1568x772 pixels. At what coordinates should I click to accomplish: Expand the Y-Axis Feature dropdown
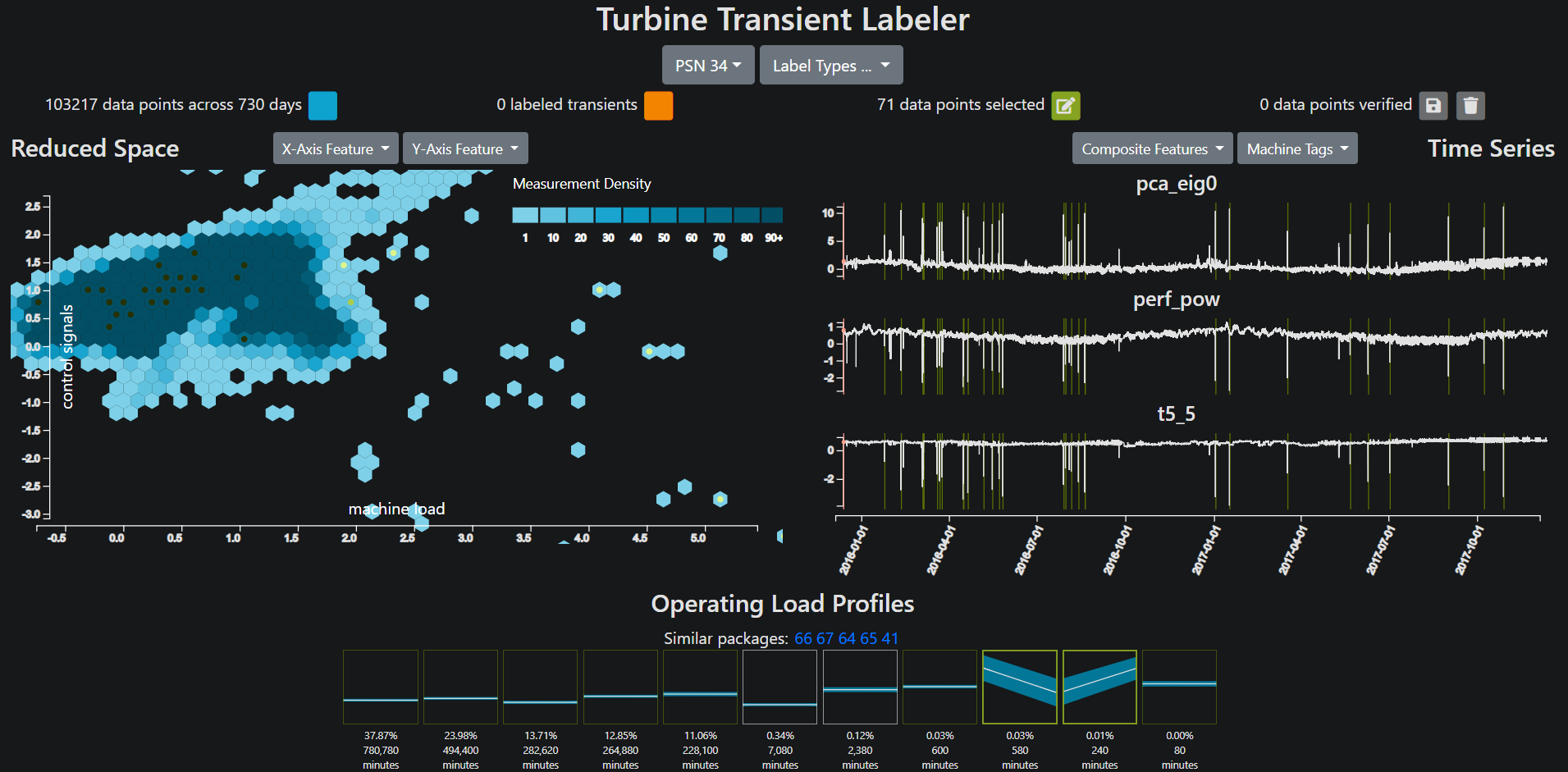[465, 148]
